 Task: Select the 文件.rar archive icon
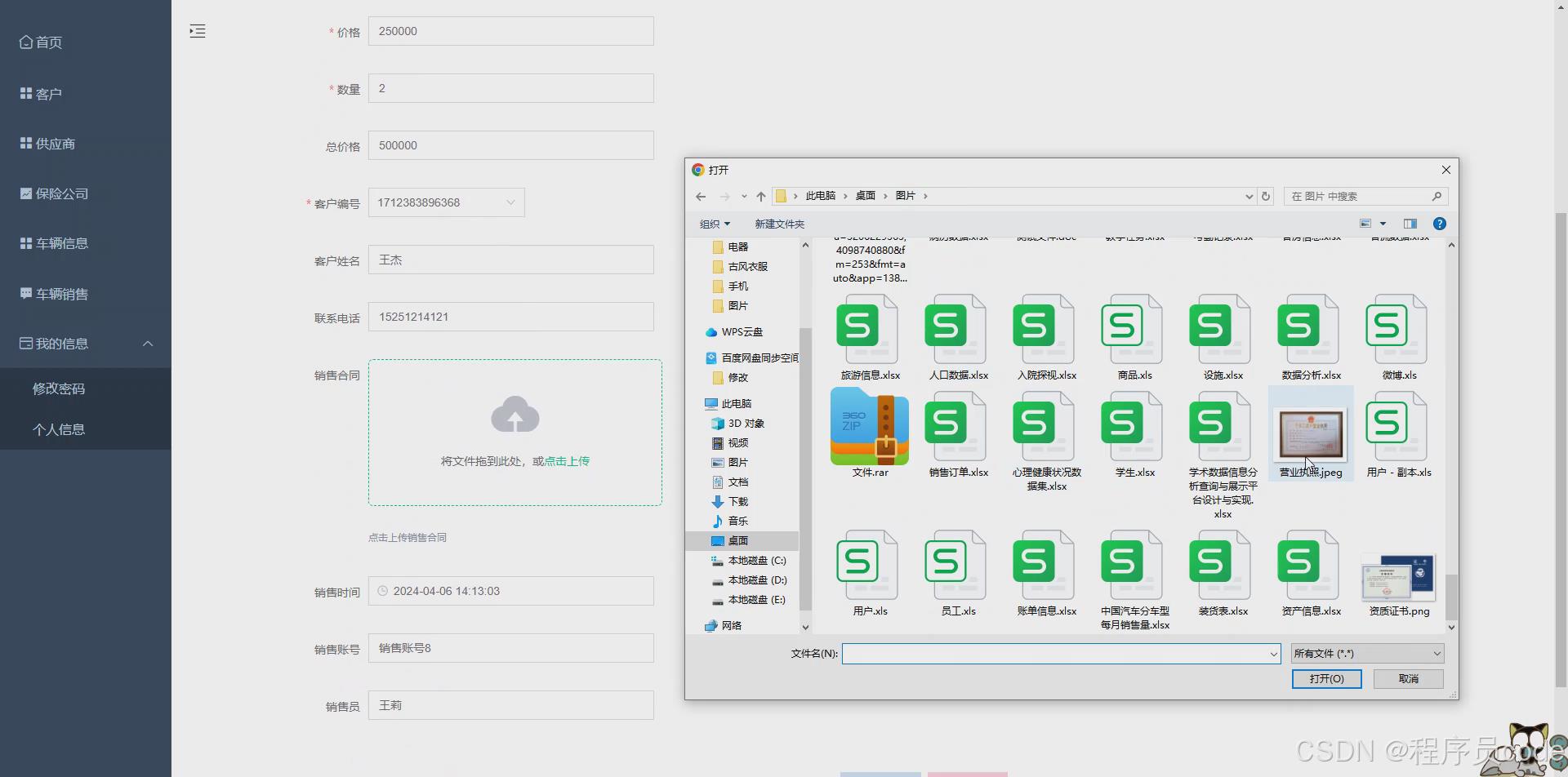(x=870, y=427)
